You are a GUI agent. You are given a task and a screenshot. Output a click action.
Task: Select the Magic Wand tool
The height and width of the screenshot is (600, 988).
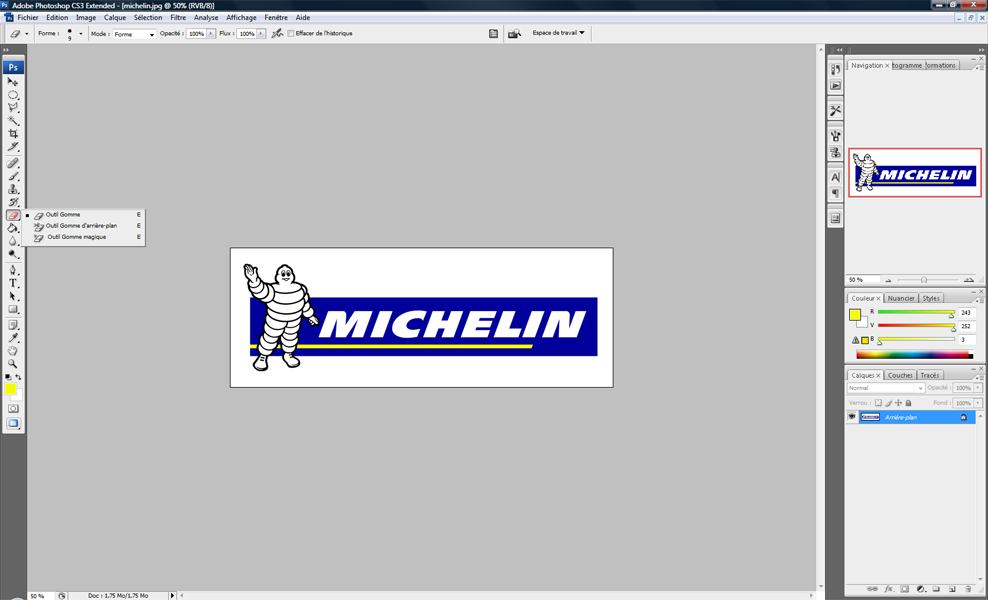(13, 121)
